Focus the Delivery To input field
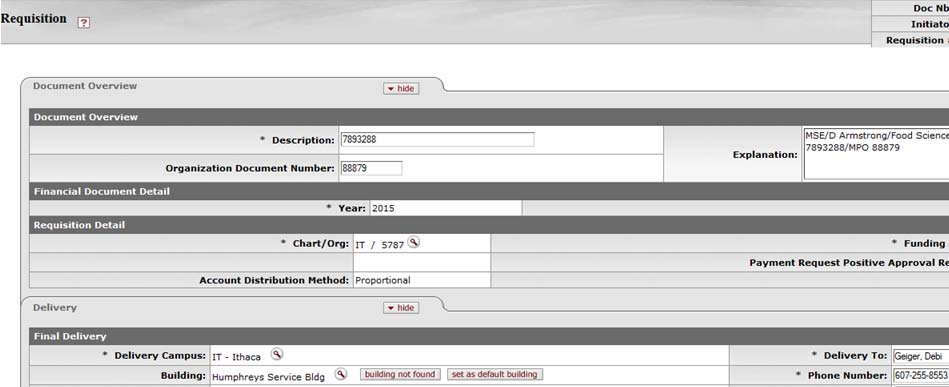This screenshot has width=949, height=387. point(921,356)
